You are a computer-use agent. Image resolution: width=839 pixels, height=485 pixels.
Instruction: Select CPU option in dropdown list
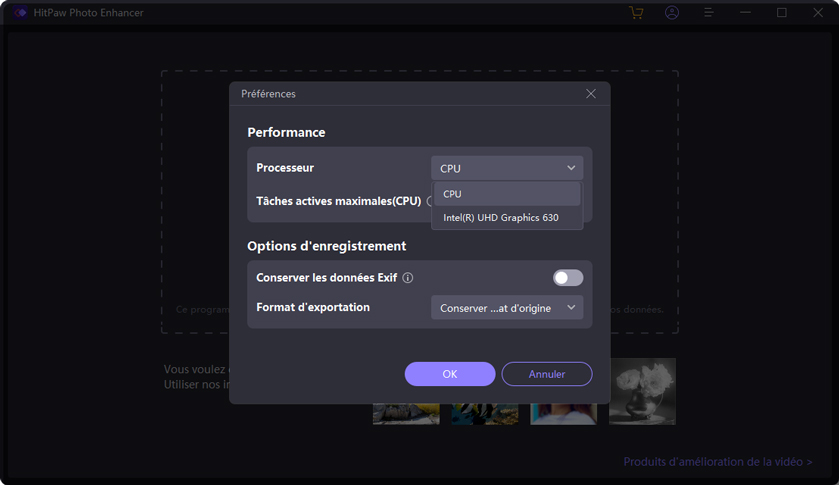(507, 194)
